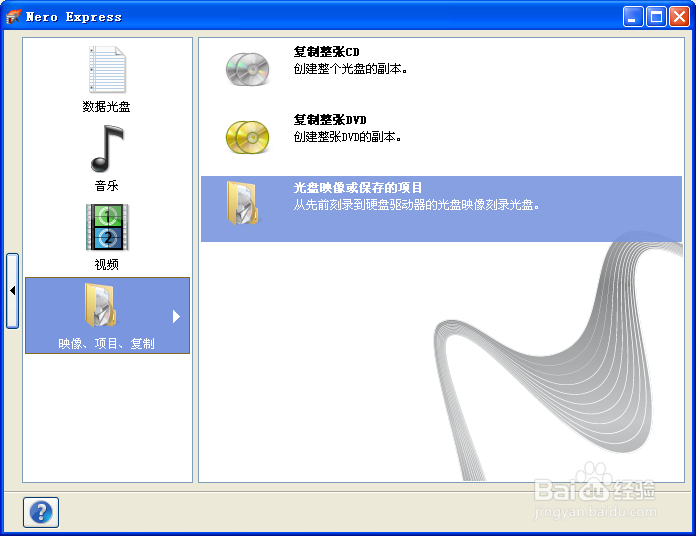696x536 pixels.
Task: Select the 视频 category label
Action: (x=107, y=264)
